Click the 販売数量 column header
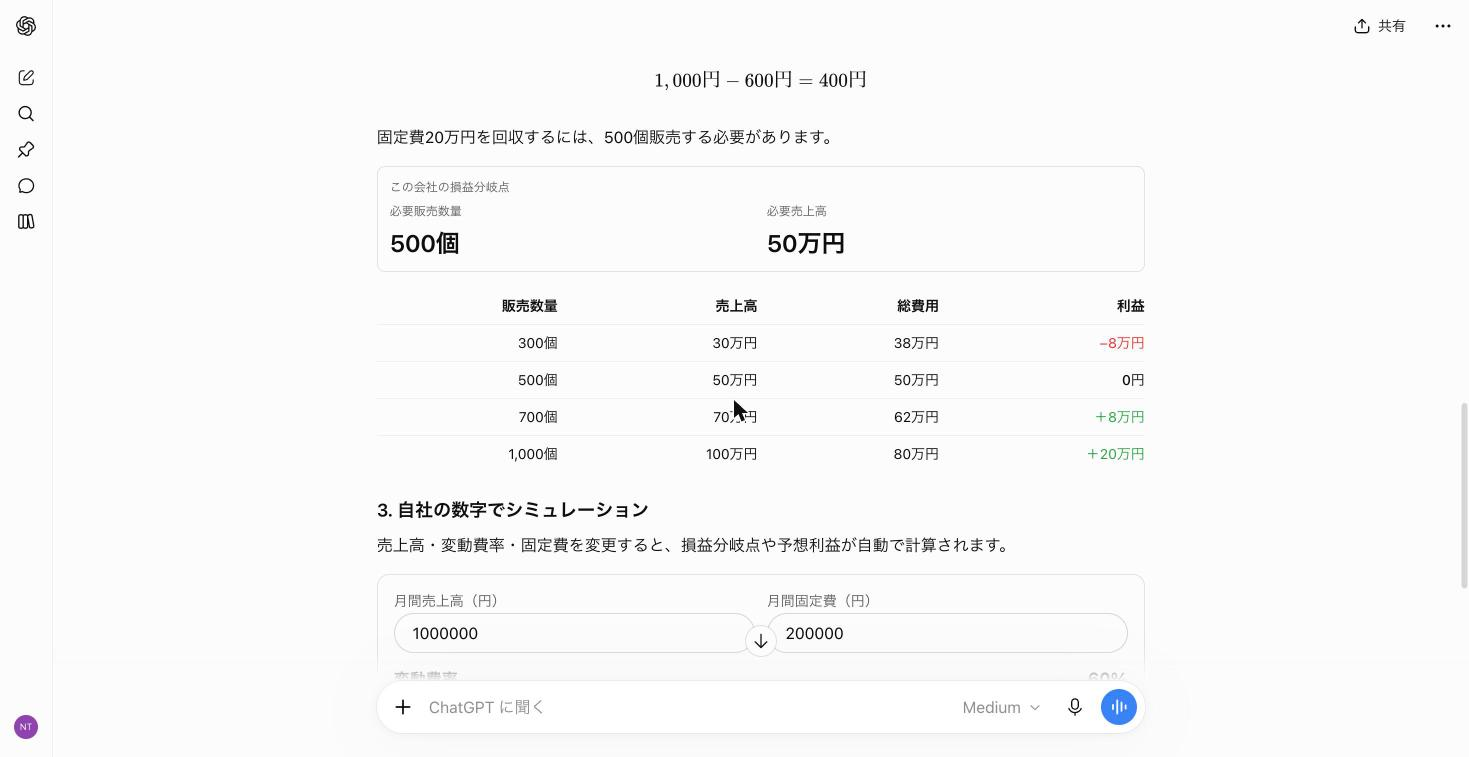1469x757 pixels. click(529, 306)
